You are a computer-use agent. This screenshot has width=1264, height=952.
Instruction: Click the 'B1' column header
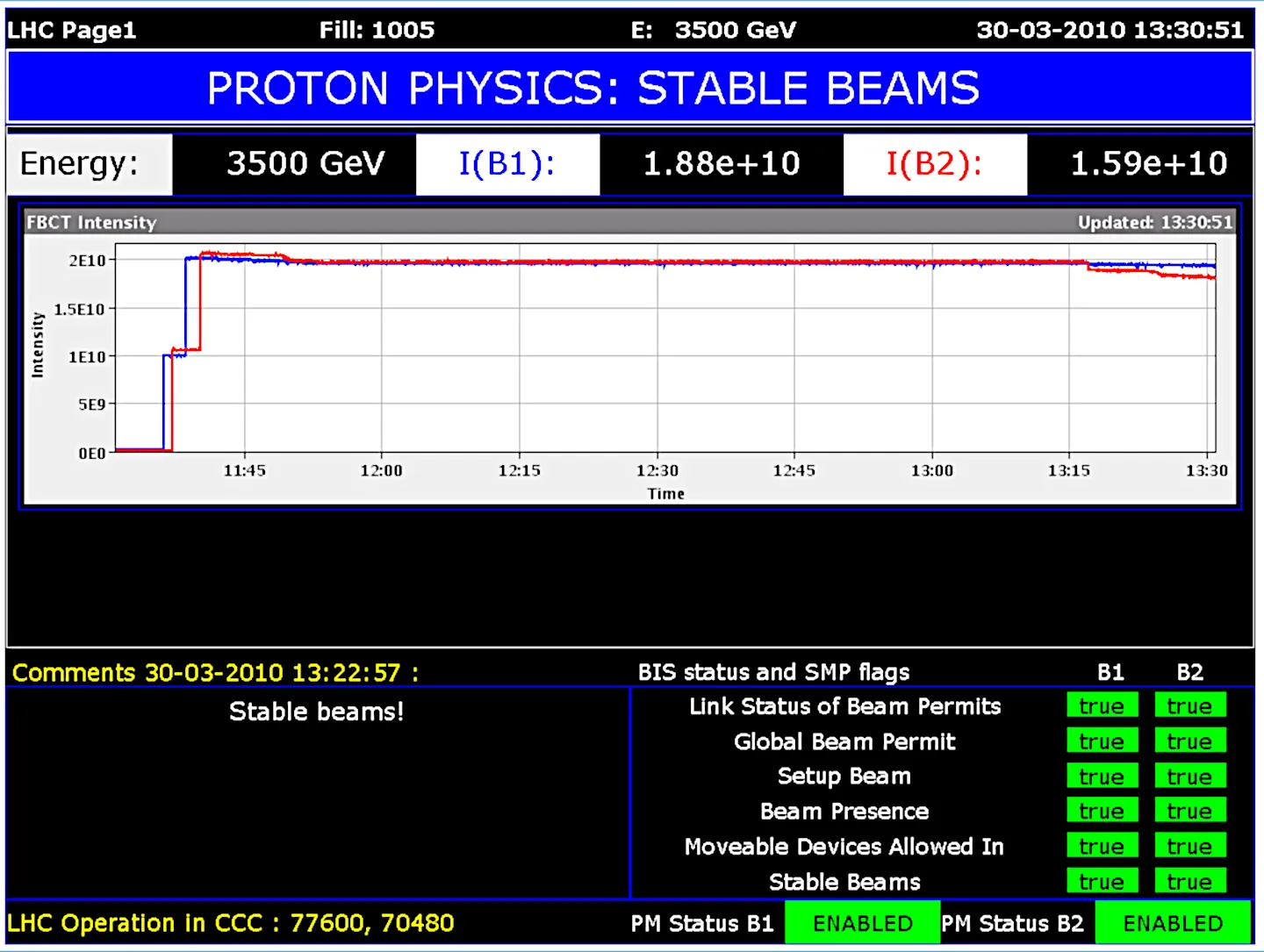point(1110,673)
